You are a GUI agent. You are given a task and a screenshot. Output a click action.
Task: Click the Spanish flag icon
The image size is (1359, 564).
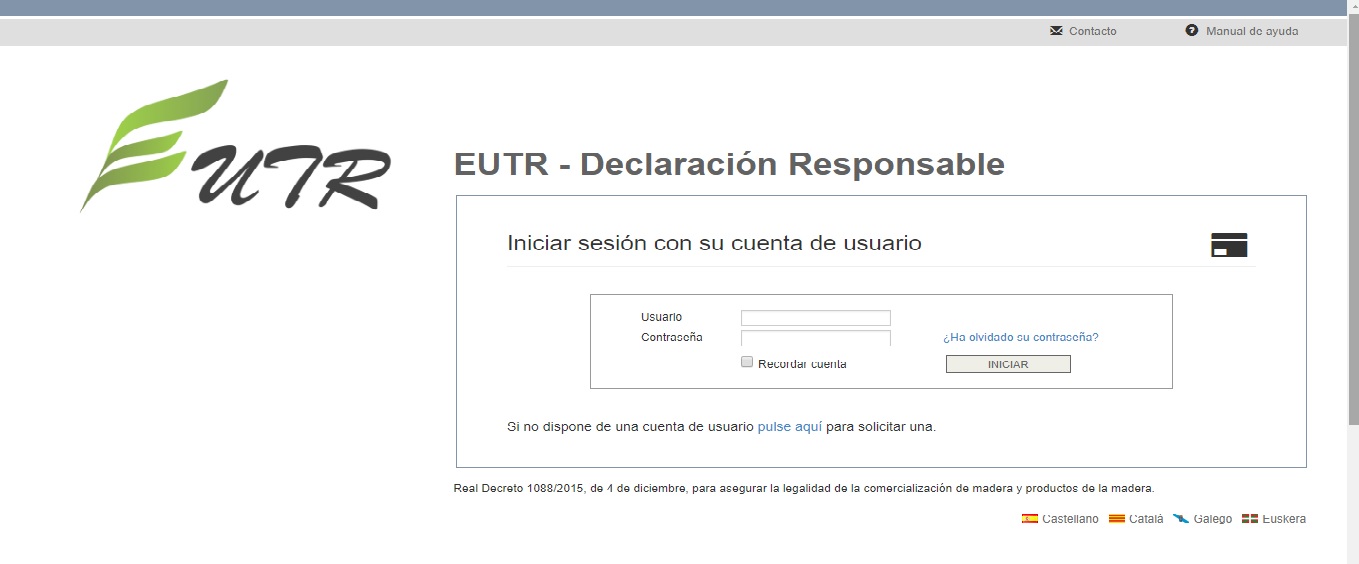[1029, 519]
